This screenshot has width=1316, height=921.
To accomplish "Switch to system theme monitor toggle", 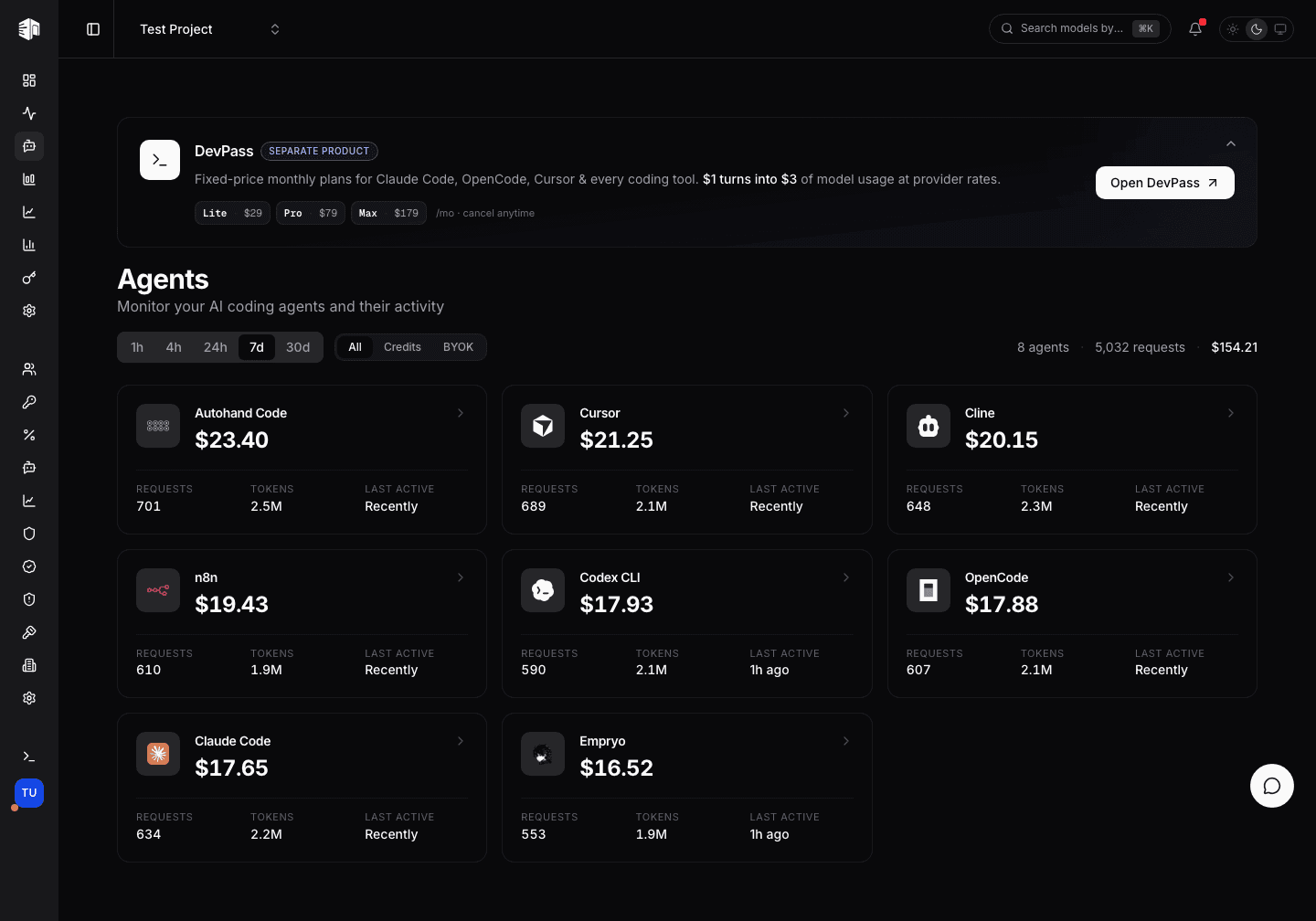I will pyautogui.click(x=1280, y=29).
